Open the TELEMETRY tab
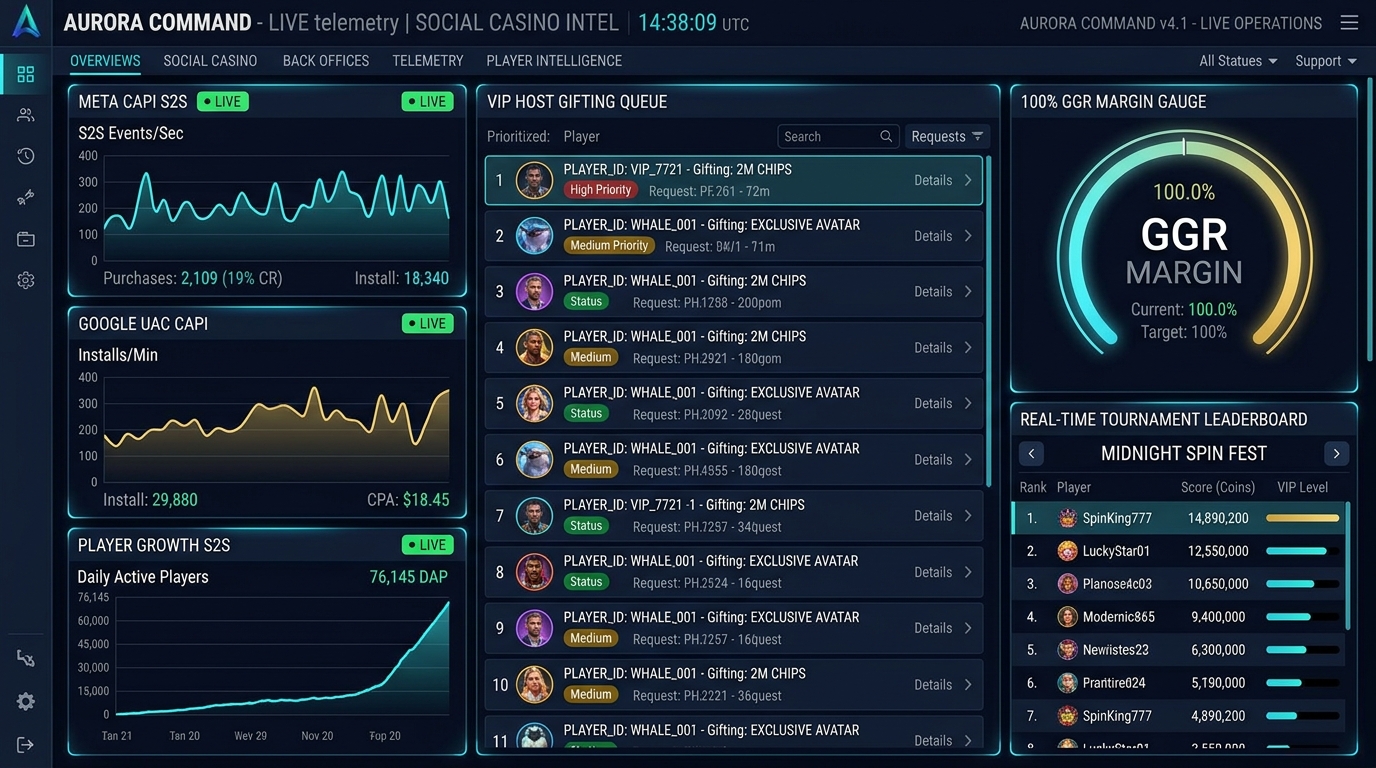 [x=428, y=61]
